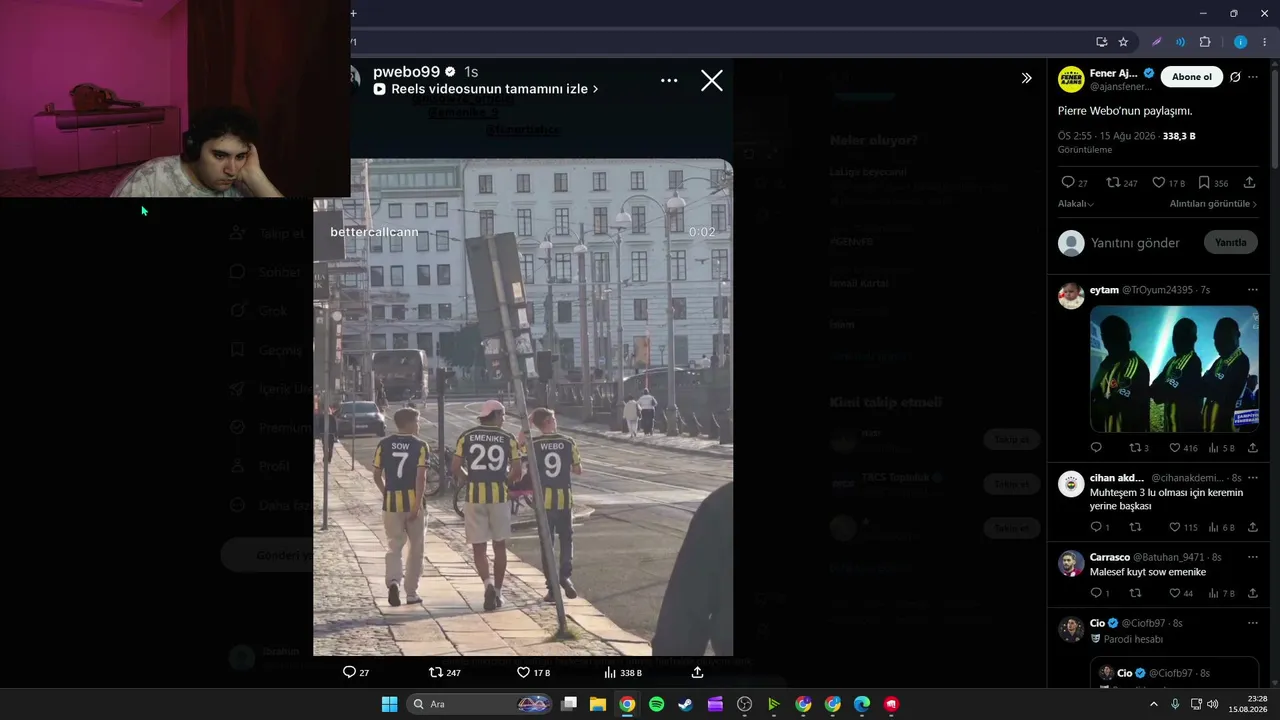Image resolution: width=1280 pixels, height=720 pixels.
Task: Open more options on Fener Ajans tweet
Action: click(1253, 77)
